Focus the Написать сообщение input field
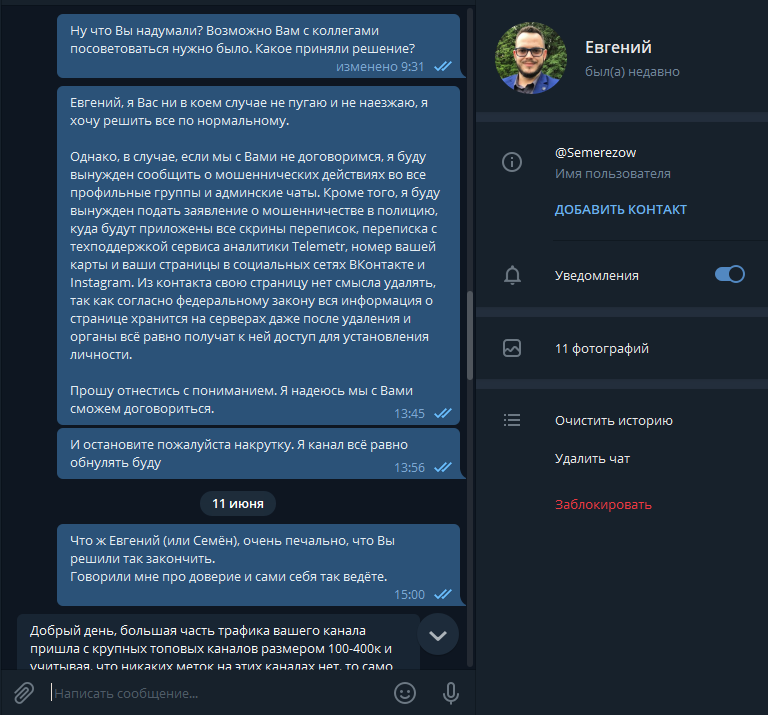Screen dimensions: 768x715 [220, 693]
